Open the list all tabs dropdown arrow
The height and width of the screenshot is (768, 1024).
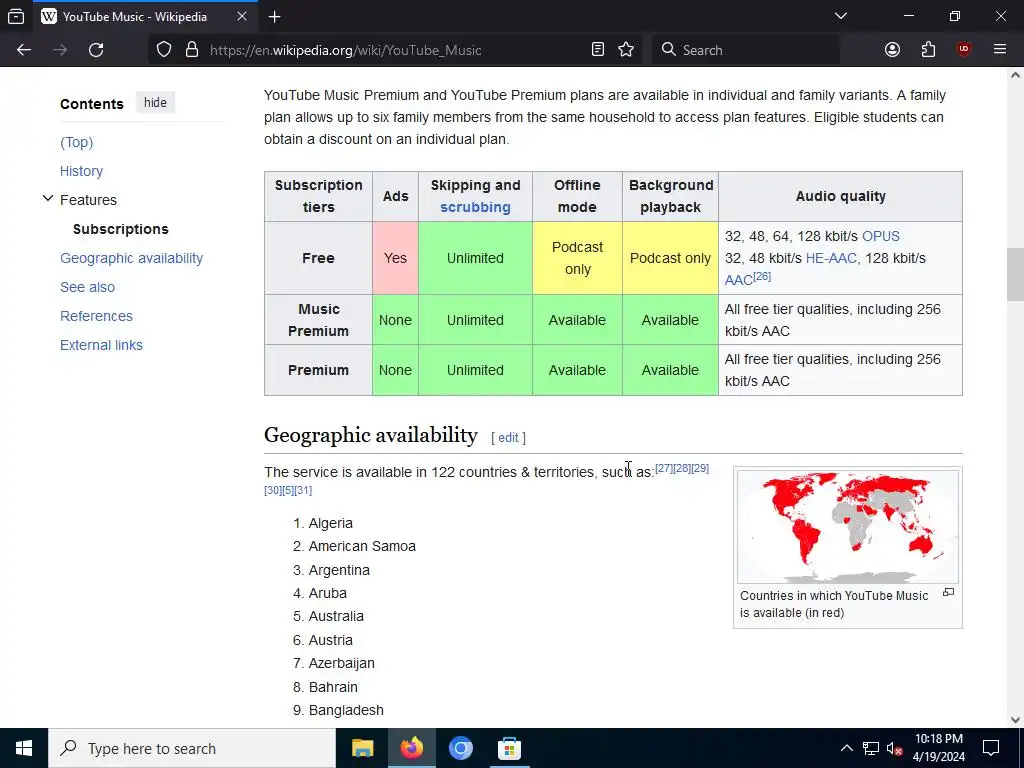tap(841, 16)
